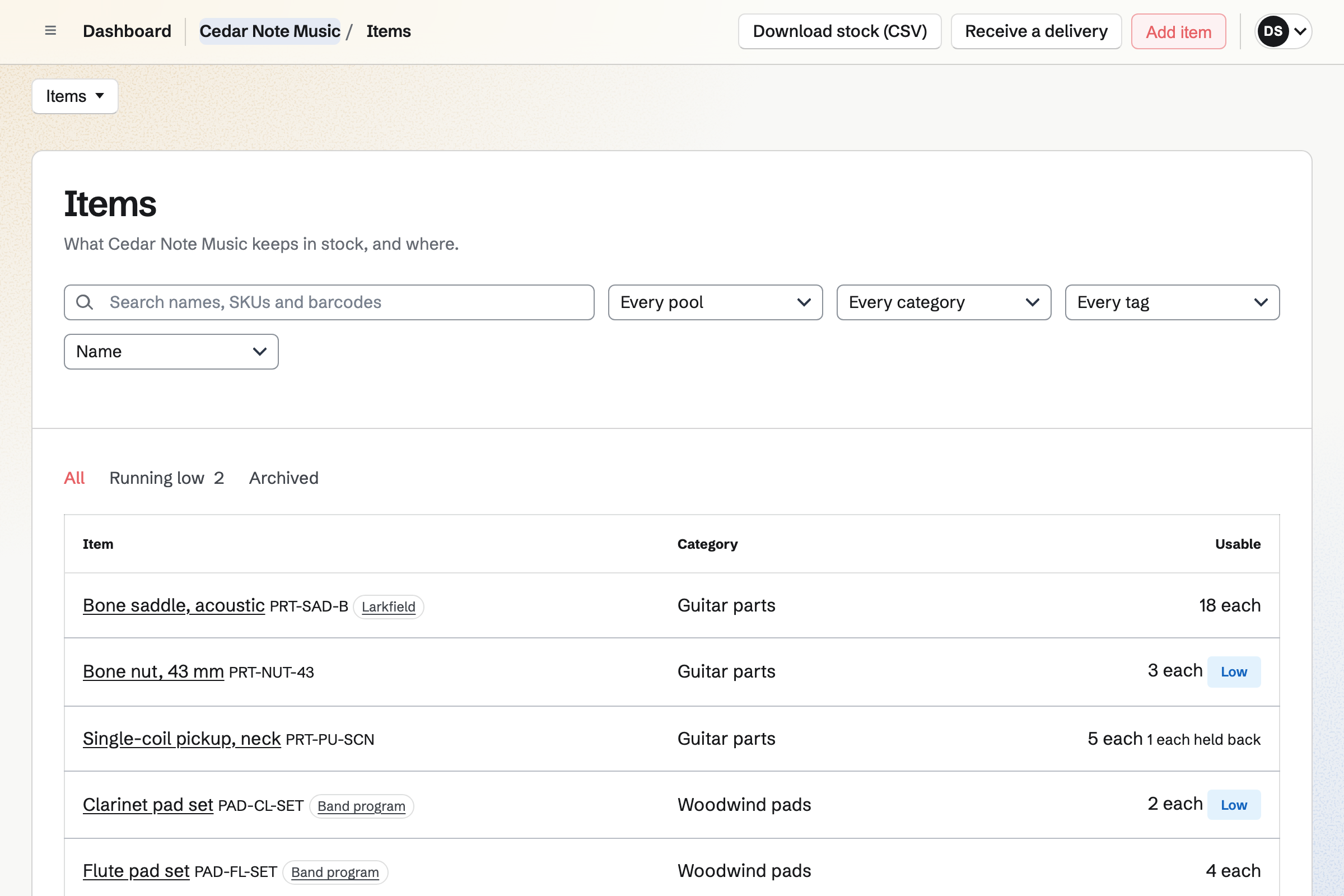Image resolution: width=1344 pixels, height=896 pixels.
Task: Click the PRT-SAD-B SKU text
Action: pos(309,606)
